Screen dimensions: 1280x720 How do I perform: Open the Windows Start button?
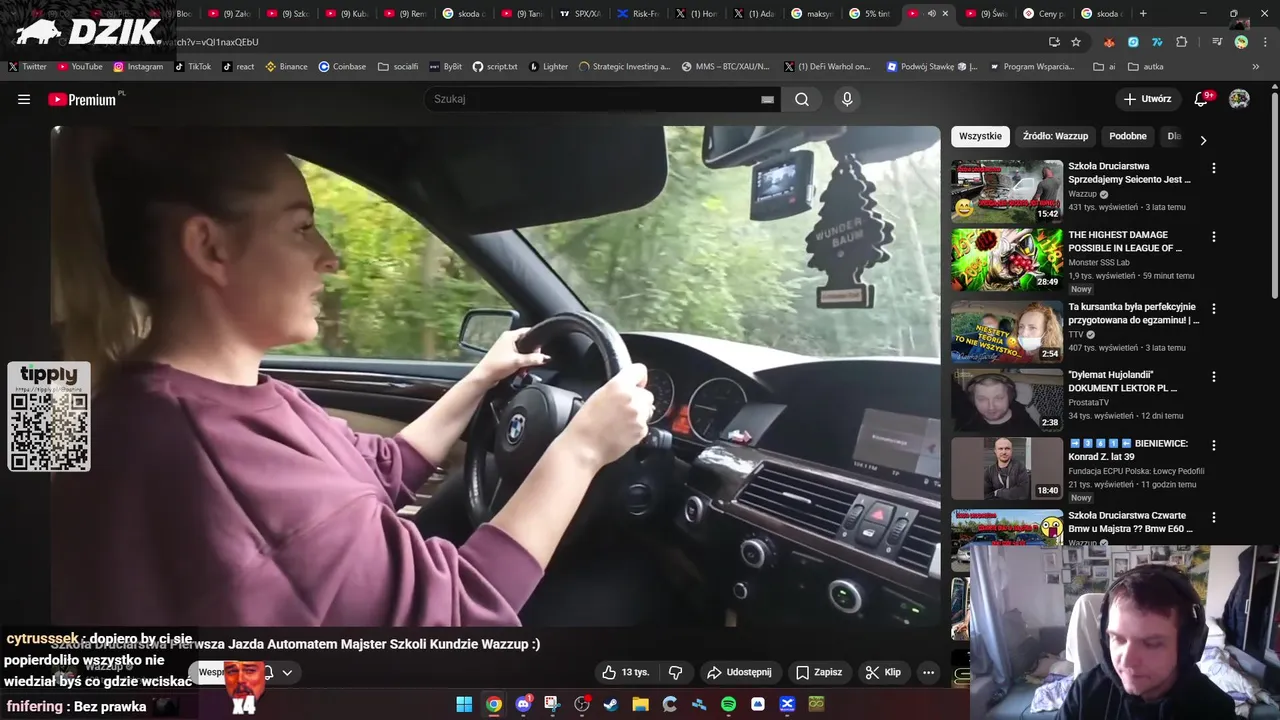tap(464, 704)
